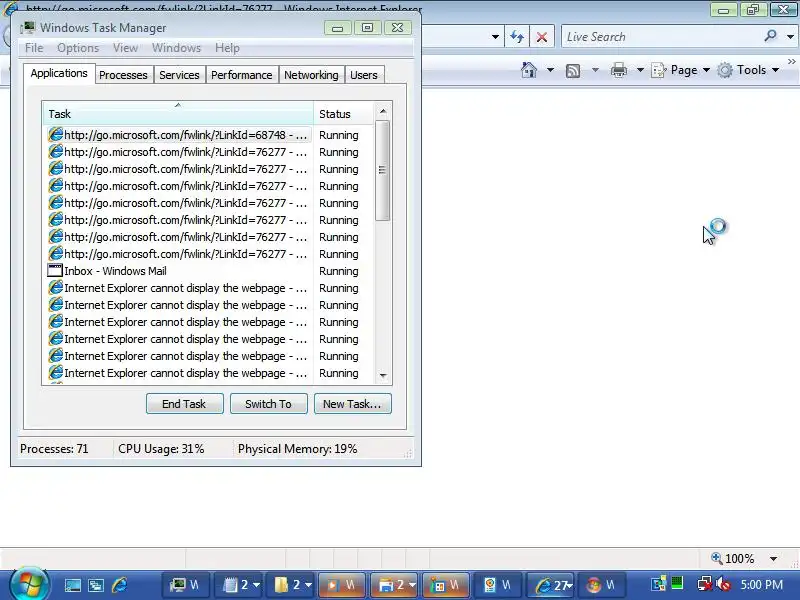This screenshot has width=800, height=600.
Task: Open the Windows Start orb
Action: click(29, 584)
